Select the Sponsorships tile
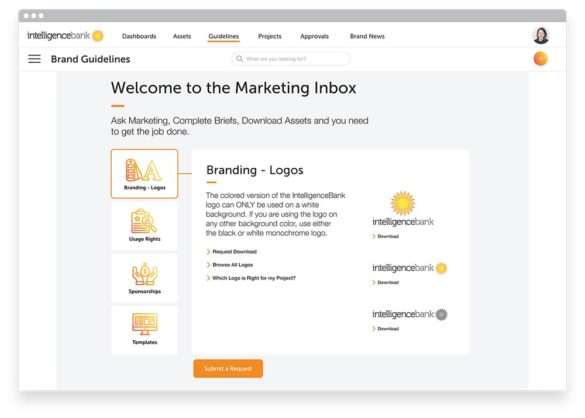This screenshot has height=418, width=585. tap(144, 278)
